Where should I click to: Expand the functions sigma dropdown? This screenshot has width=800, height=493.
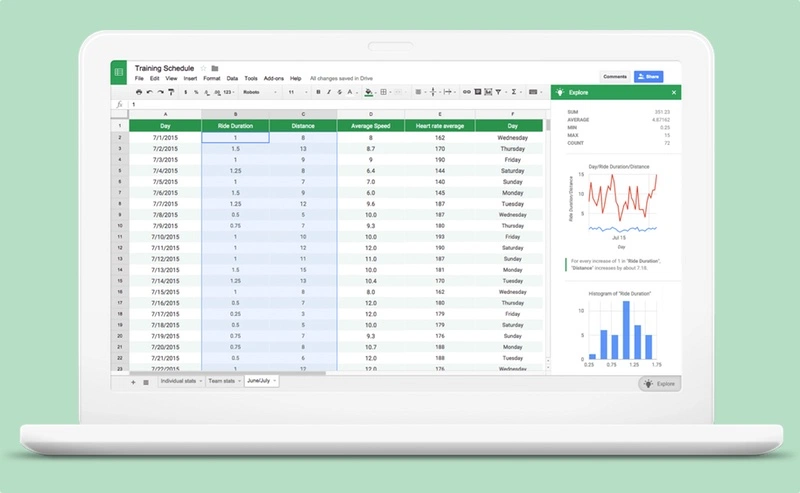[521, 92]
